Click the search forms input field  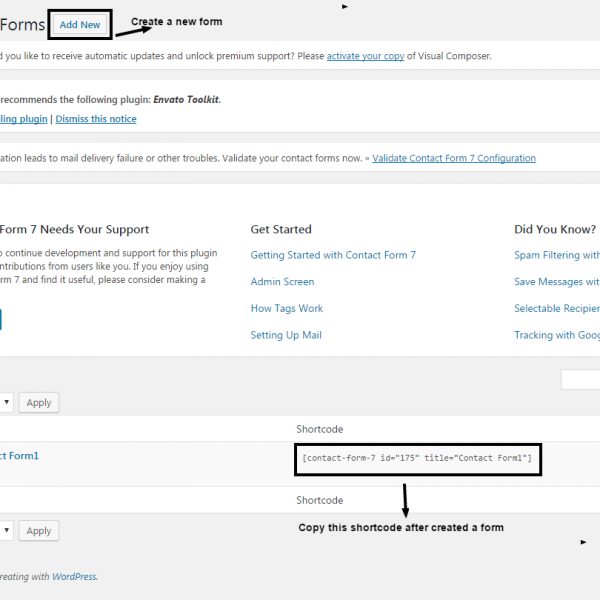pyautogui.click(x=581, y=379)
